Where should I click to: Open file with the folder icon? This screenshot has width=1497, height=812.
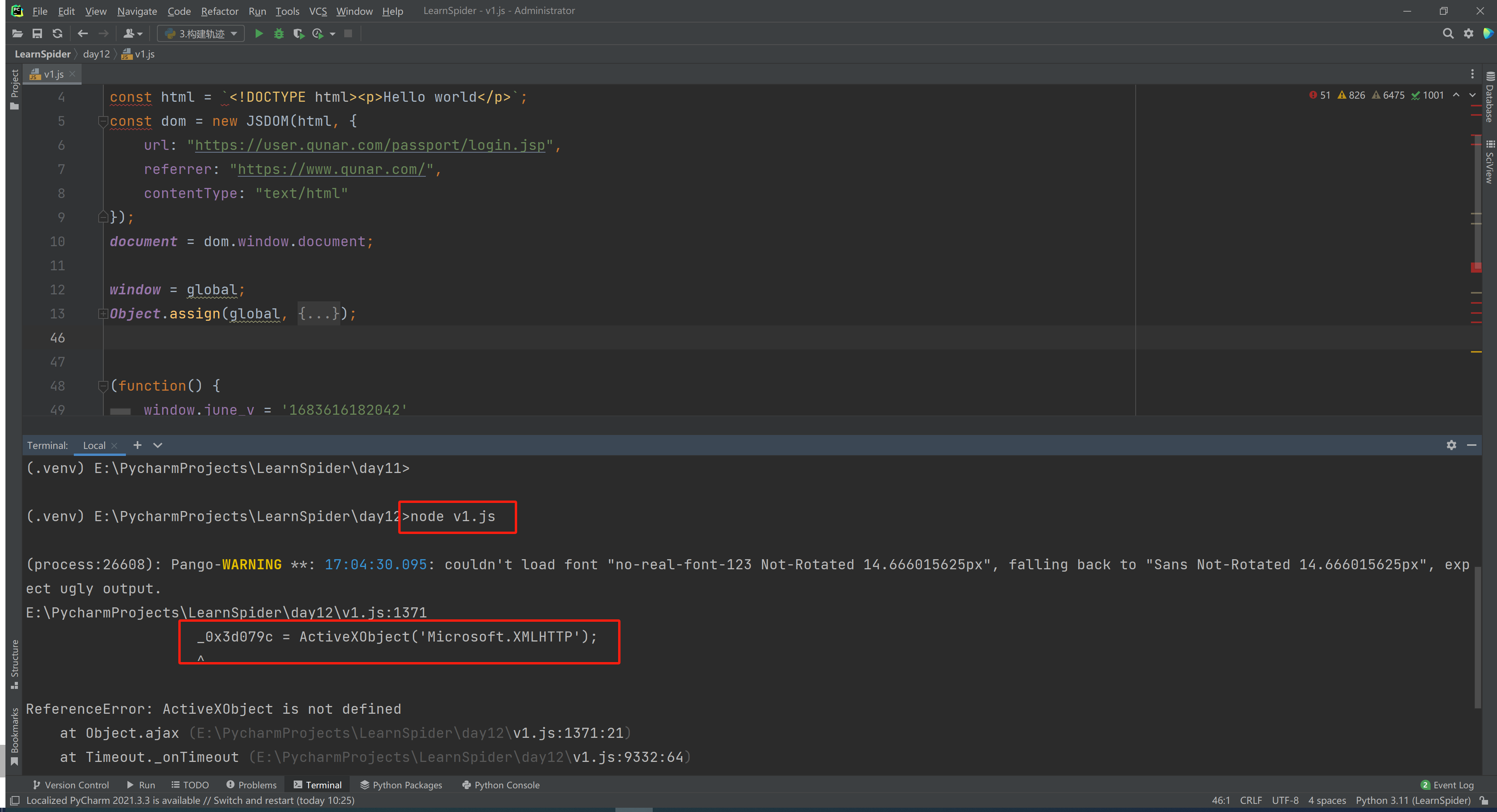click(x=17, y=34)
